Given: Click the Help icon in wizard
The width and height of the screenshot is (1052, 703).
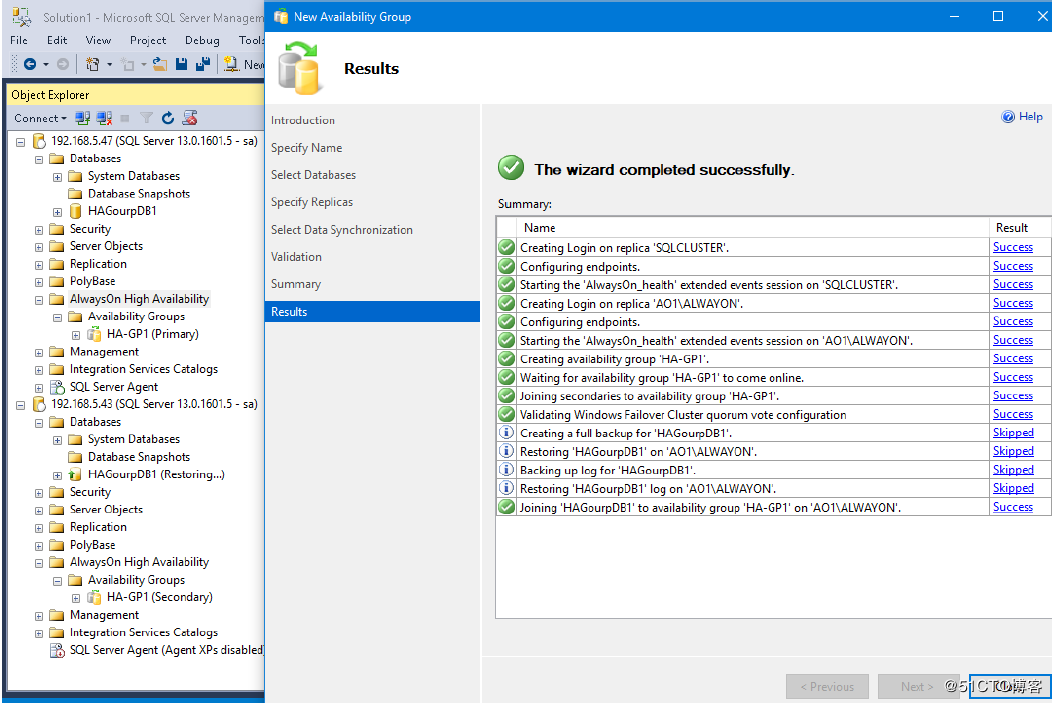Looking at the screenshot, I should click(1008, 117).
